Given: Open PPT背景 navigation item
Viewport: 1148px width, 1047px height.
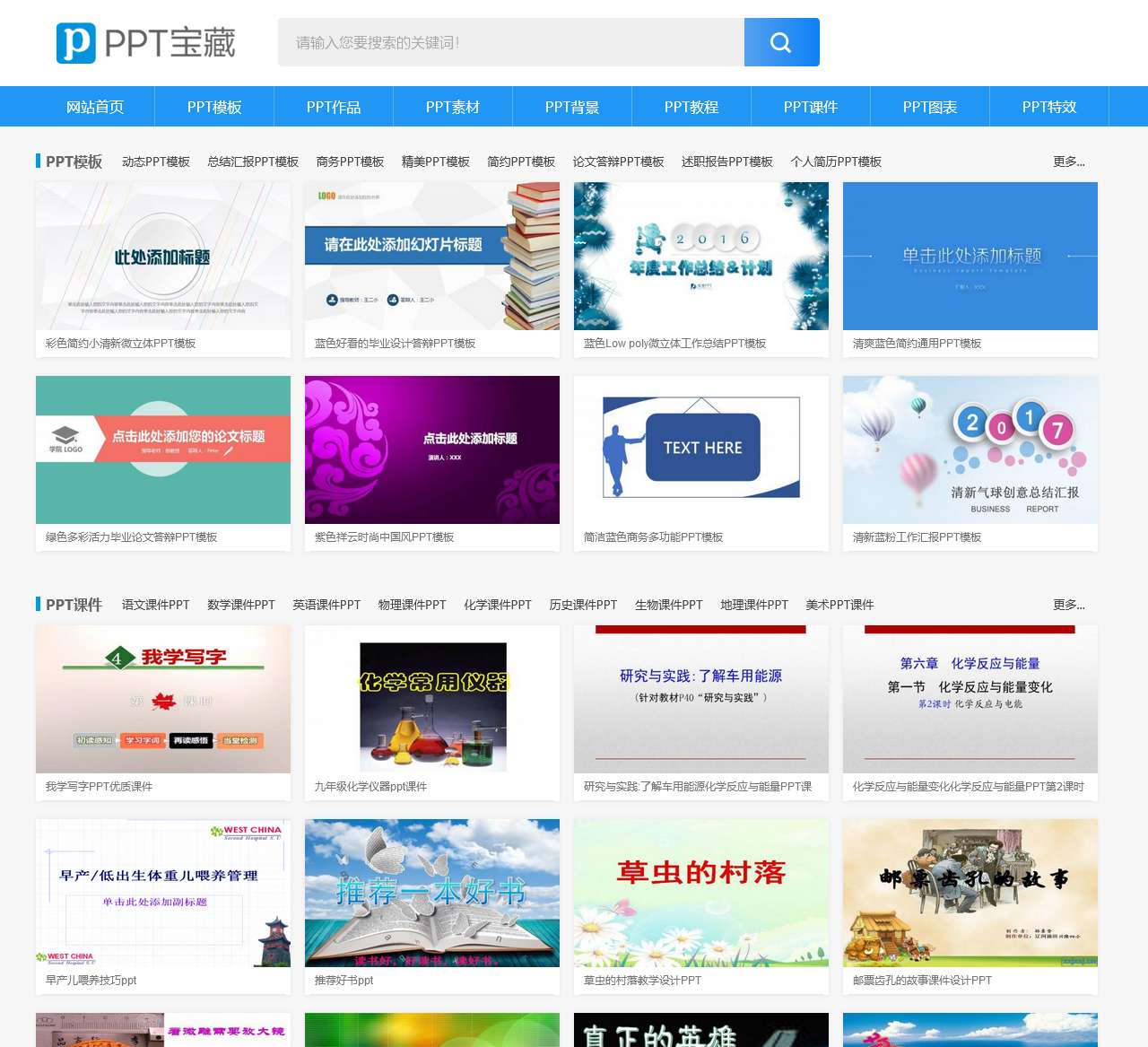Looking at the screenshot, I should (x=572, y=107).
